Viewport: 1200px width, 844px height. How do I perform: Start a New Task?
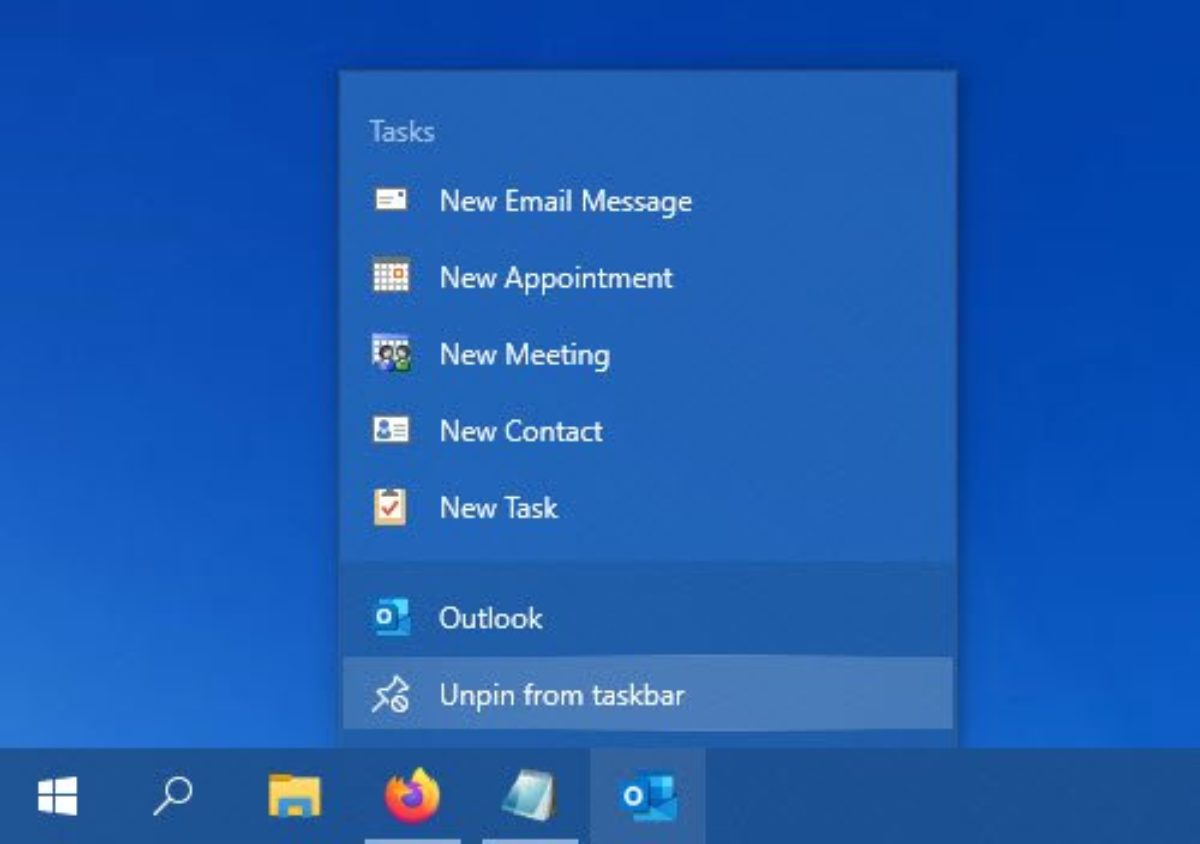648,507
